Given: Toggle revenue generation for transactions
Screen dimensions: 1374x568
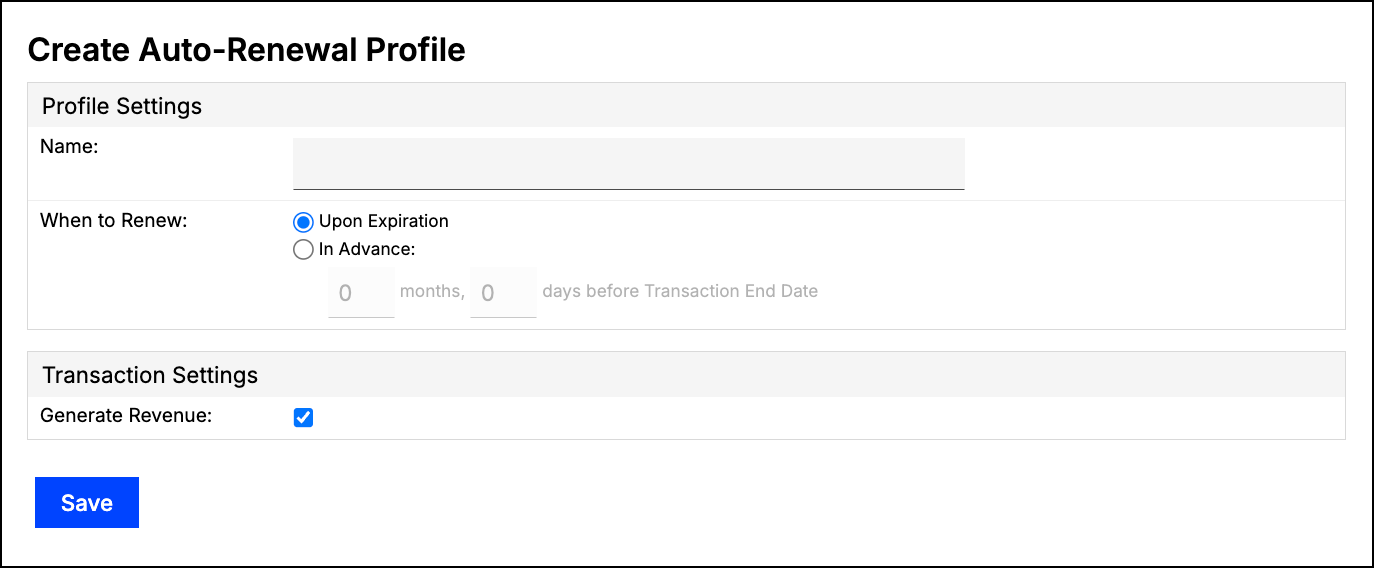Looking at the screenshot, I should coord(303,417).
